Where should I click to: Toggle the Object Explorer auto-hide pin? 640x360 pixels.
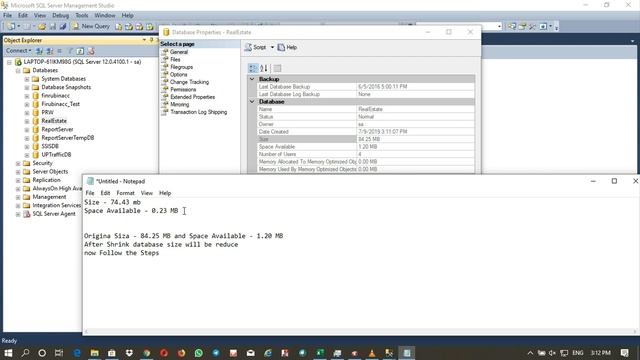coord(151,40)
